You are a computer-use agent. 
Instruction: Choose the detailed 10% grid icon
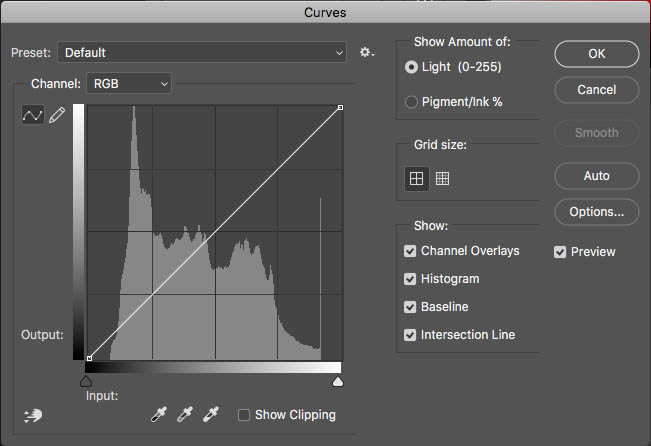442,179
